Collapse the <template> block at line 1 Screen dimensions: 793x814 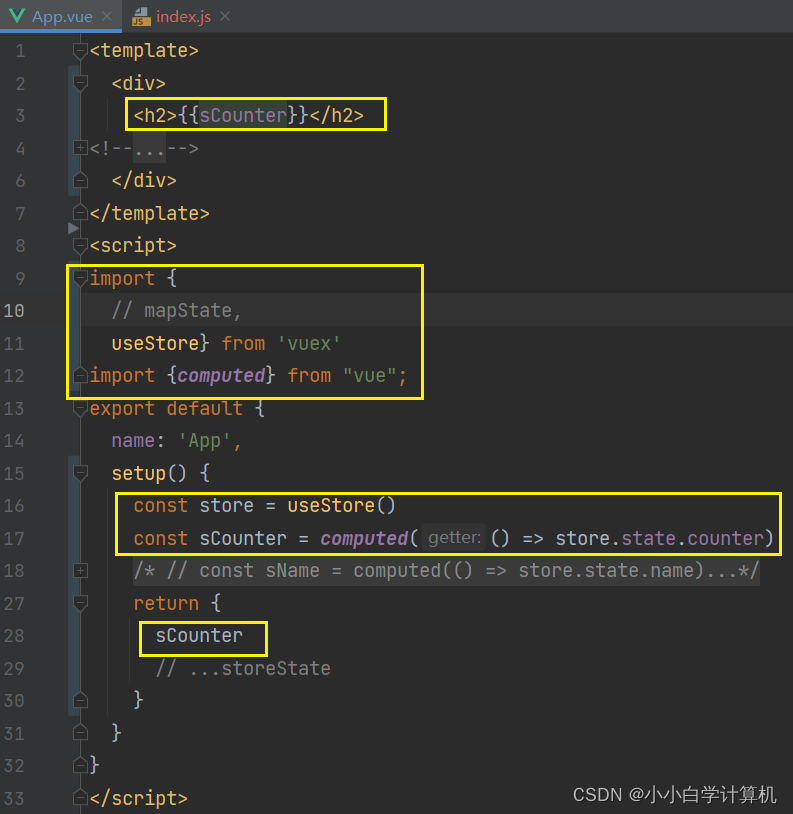tap(80, 51)
